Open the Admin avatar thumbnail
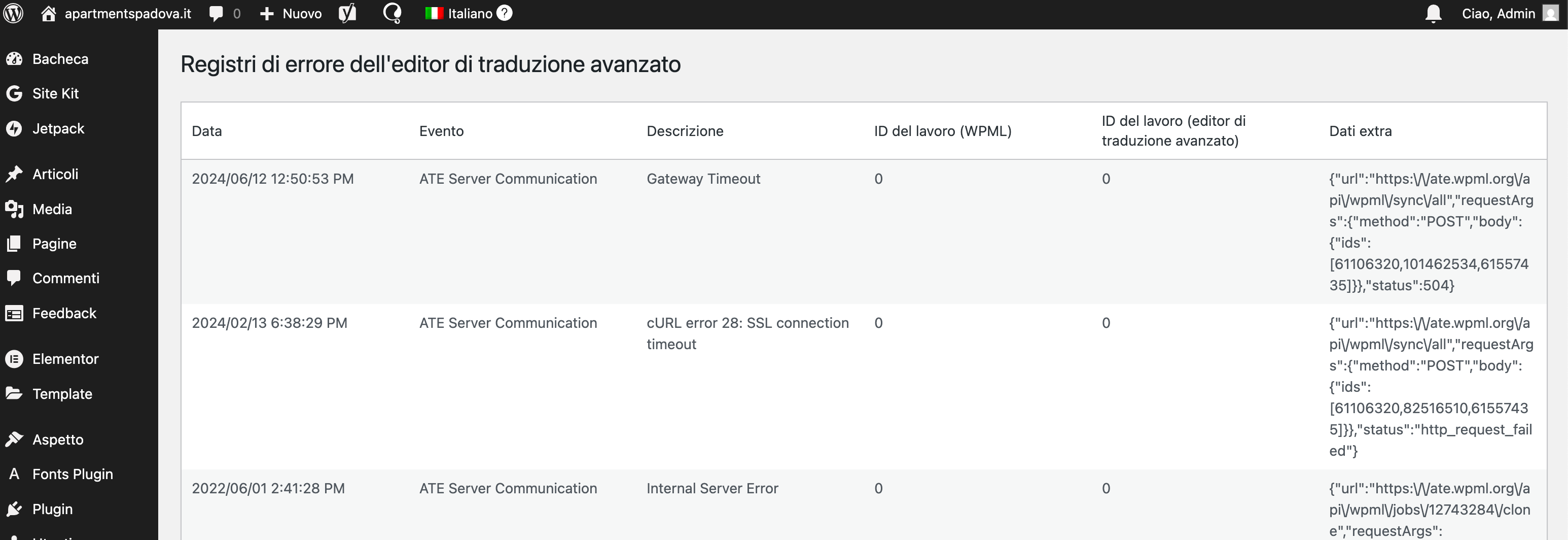The height and width of the screenshot is (540, 1568). pyautogui.click(x=1551, y=13)
